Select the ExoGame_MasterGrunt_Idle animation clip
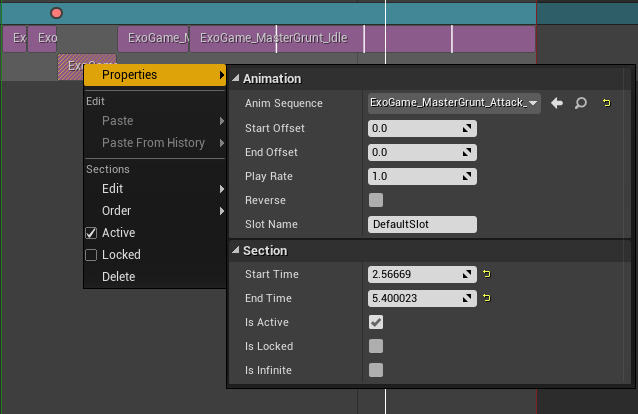 point(273,39)
